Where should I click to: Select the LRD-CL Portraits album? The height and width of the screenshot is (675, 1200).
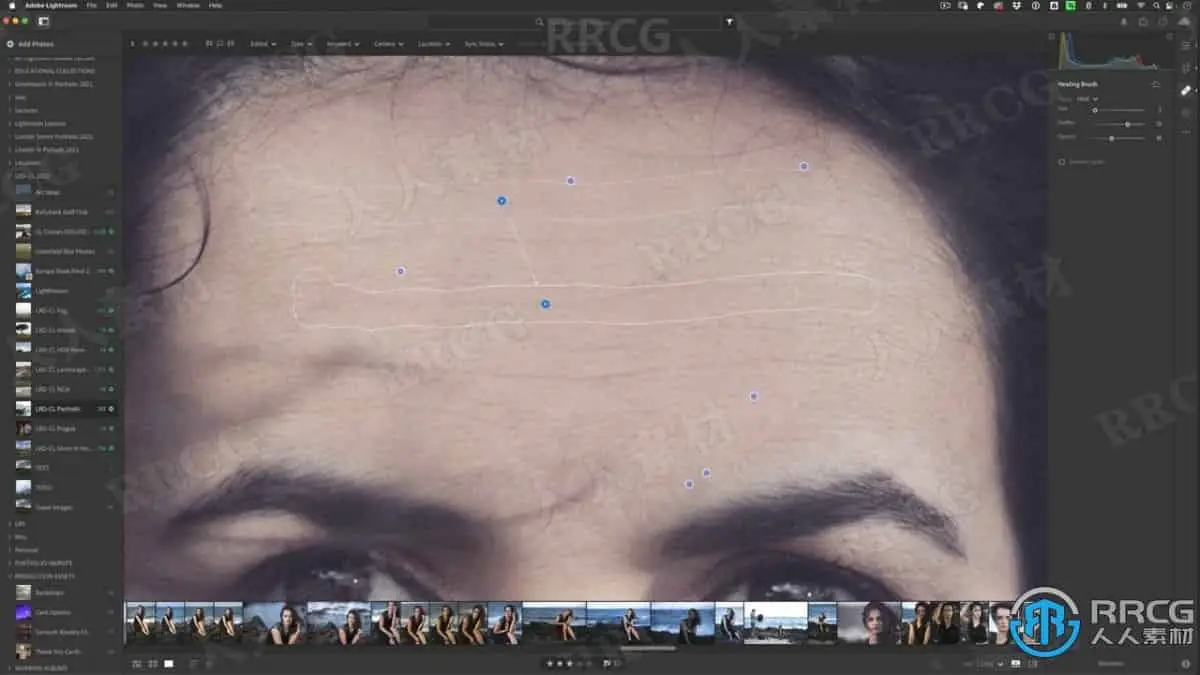point(60,409)
